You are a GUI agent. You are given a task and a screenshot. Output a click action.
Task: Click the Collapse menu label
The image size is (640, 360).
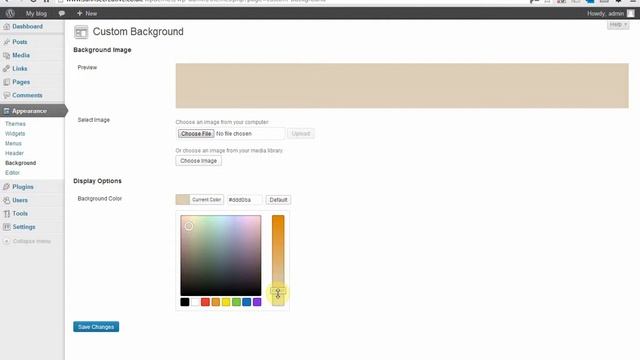point(32,241)
